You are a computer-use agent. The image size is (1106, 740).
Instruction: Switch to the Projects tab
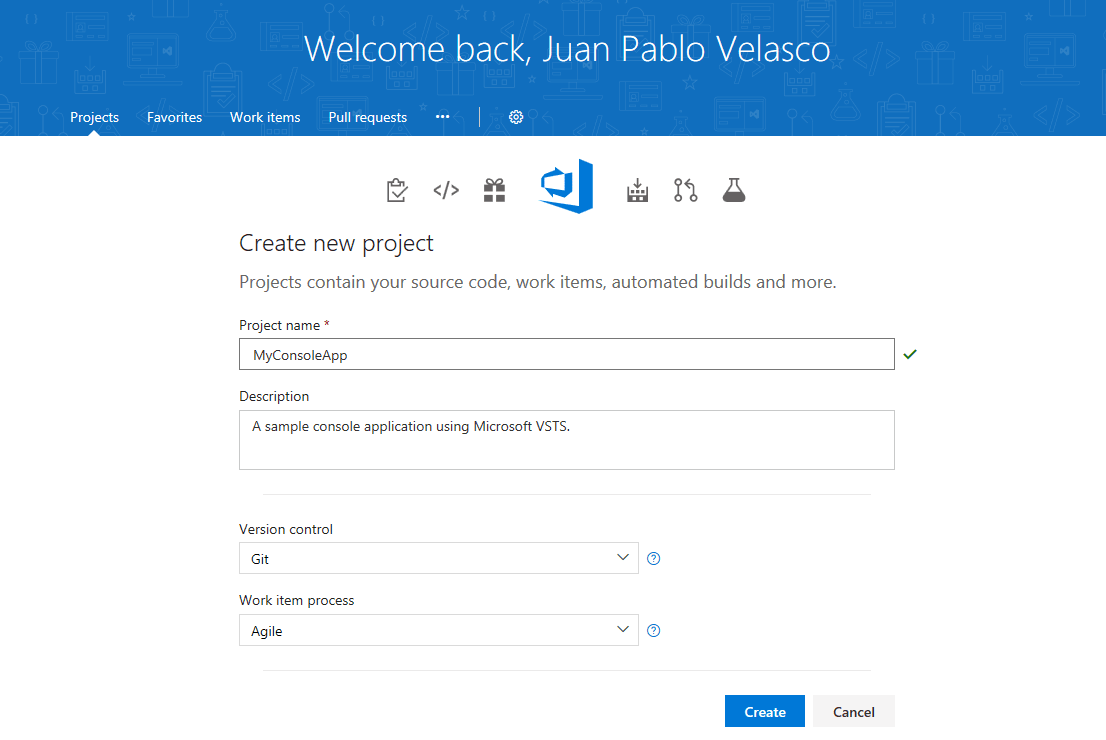95,117
